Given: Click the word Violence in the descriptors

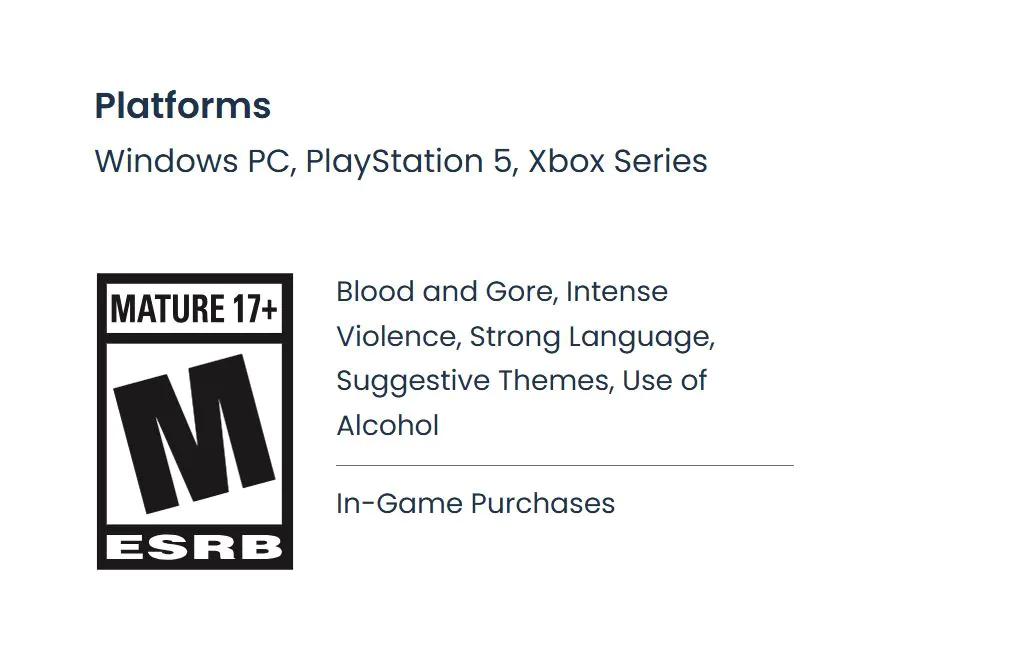Looking at the screenshot, I should tap(397, 337).
